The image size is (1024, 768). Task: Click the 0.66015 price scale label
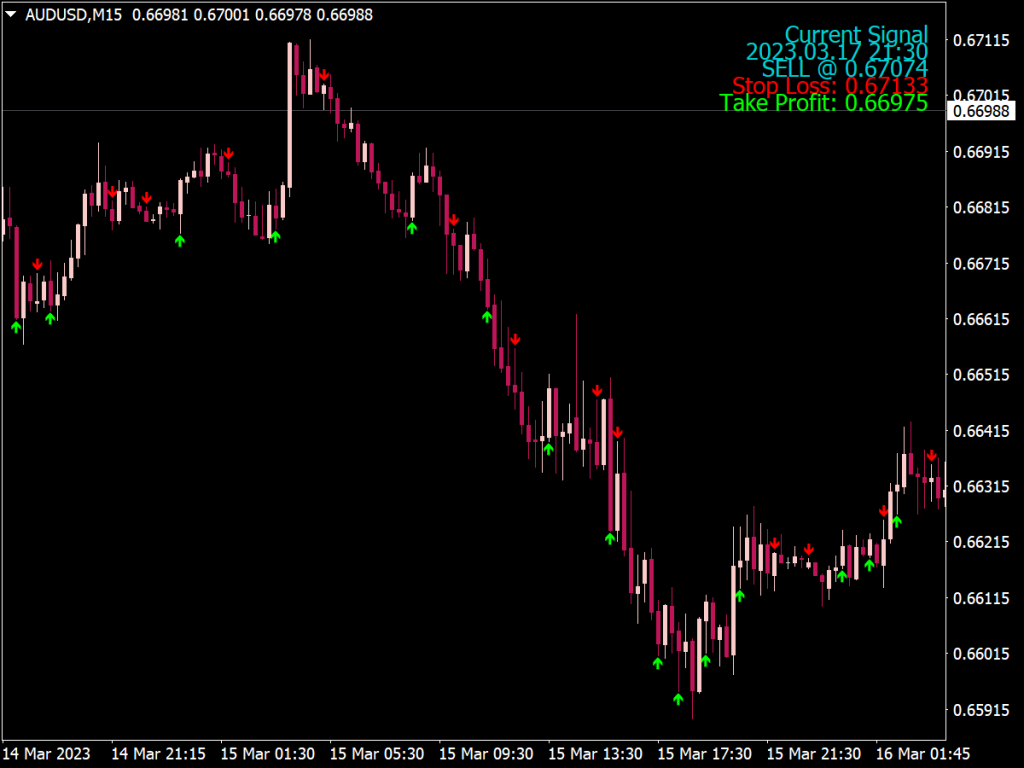click(981, 654)
